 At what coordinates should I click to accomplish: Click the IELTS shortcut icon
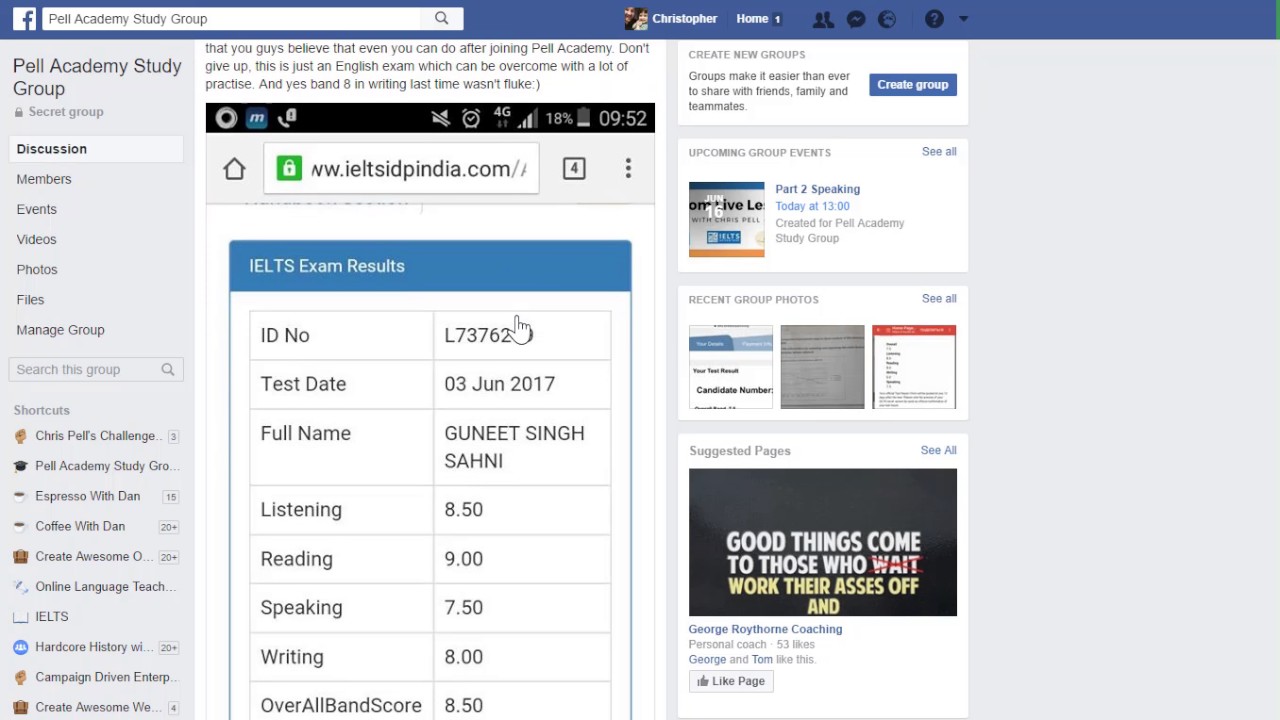pyautogui.click(x=20, y=616)
